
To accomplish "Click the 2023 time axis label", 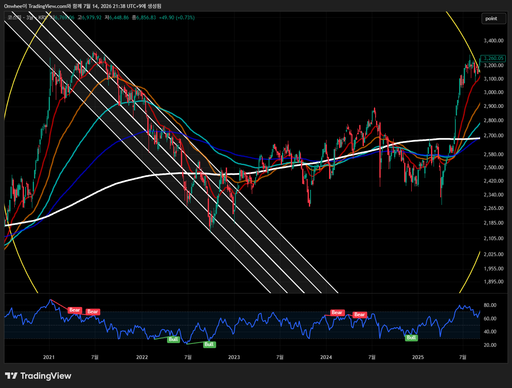I will [234, 357].
